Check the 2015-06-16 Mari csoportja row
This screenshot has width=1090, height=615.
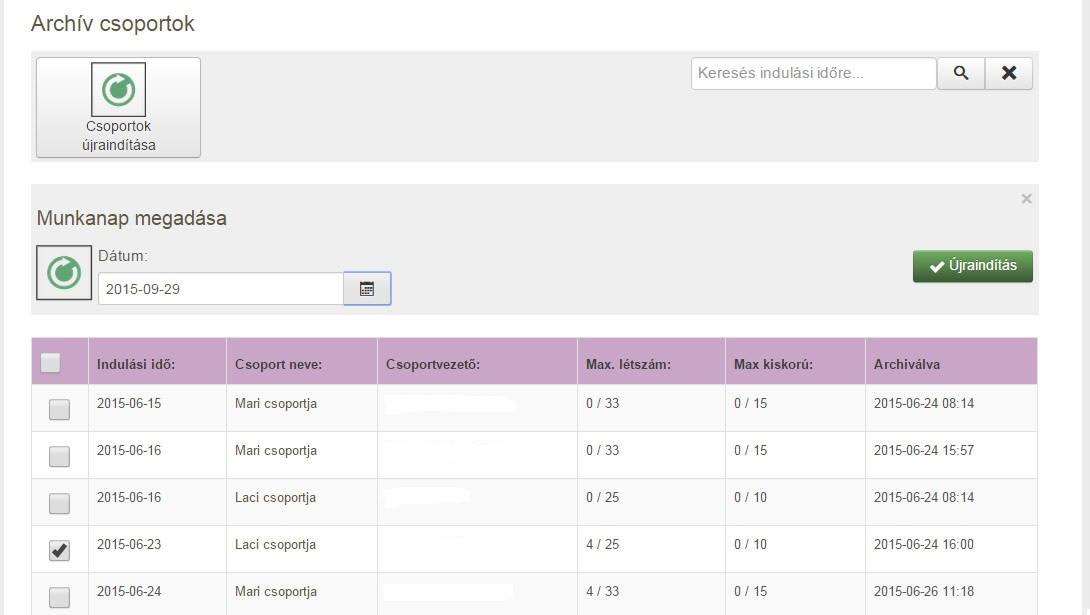[60, 456]
